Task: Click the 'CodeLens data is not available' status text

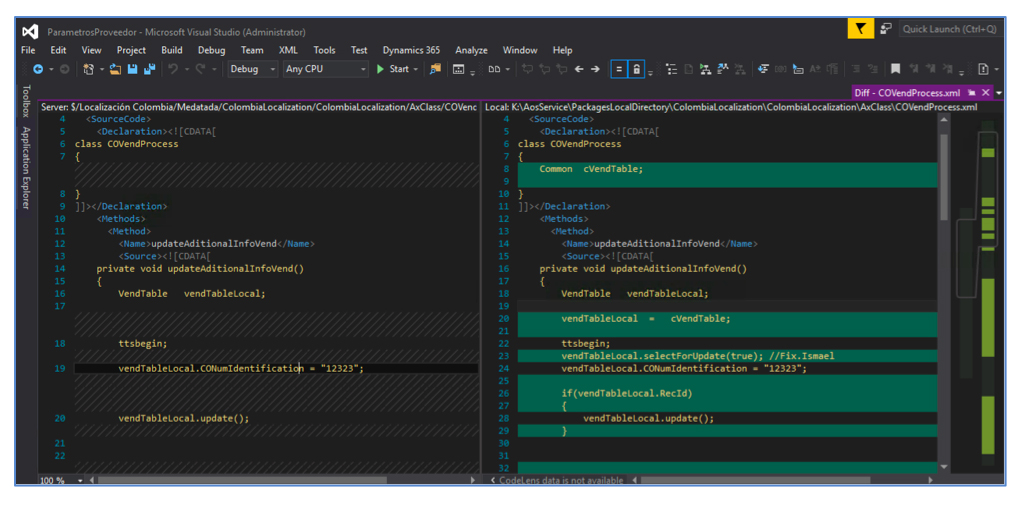Action: 561,480
